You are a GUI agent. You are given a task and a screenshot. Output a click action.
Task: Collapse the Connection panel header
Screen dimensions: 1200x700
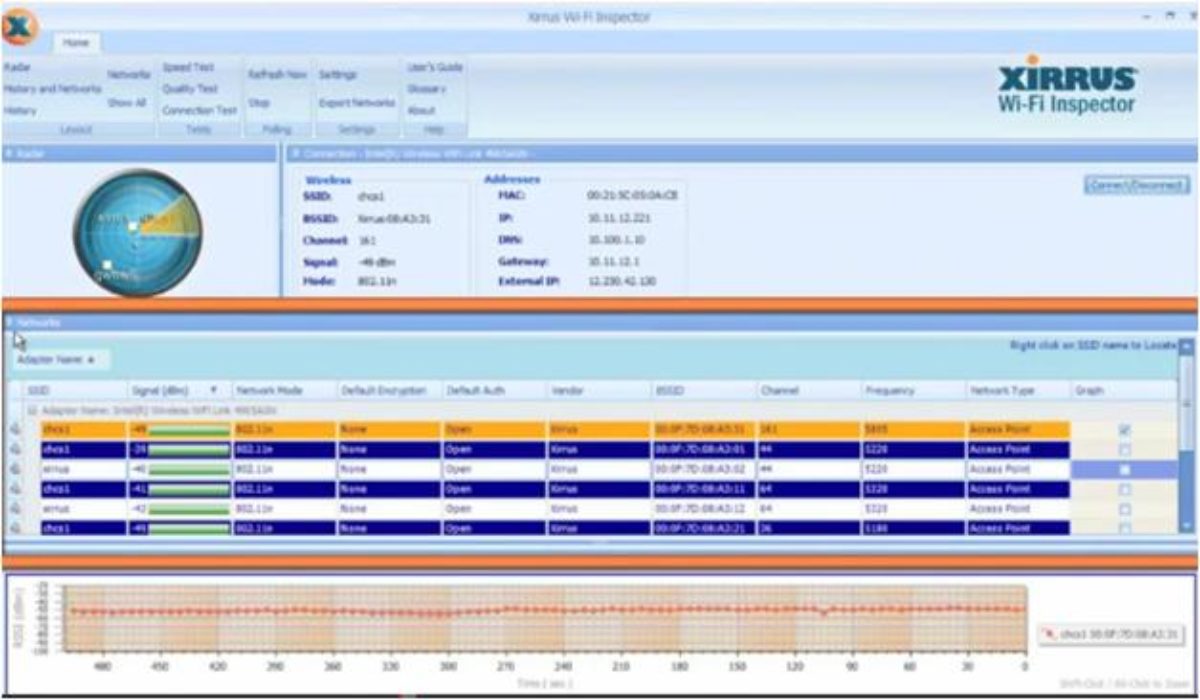[x=741, y=153]
